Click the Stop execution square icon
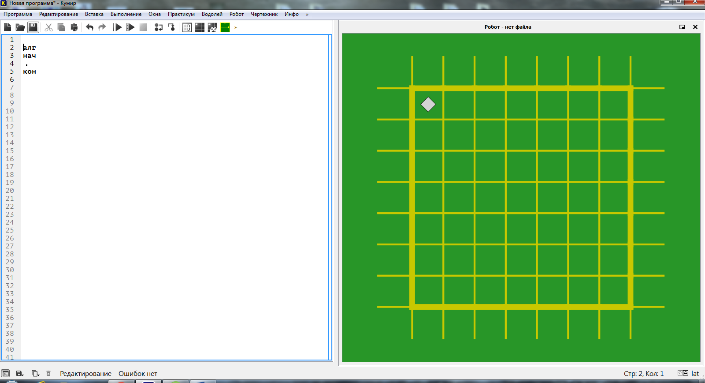The height and width of the screenshot is (383, 705). tap(143, 27)
